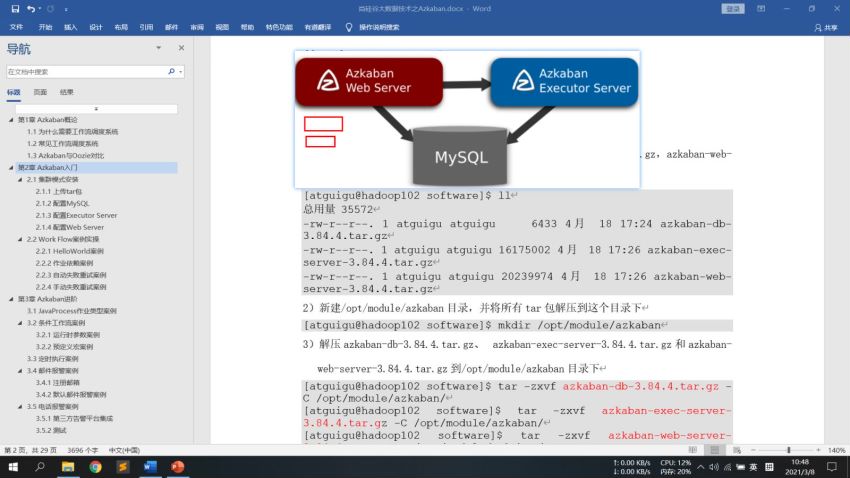Select the 结果 tab in navigation pane
850x478 pixels.
pyautogui.click(x=67, y=92)
